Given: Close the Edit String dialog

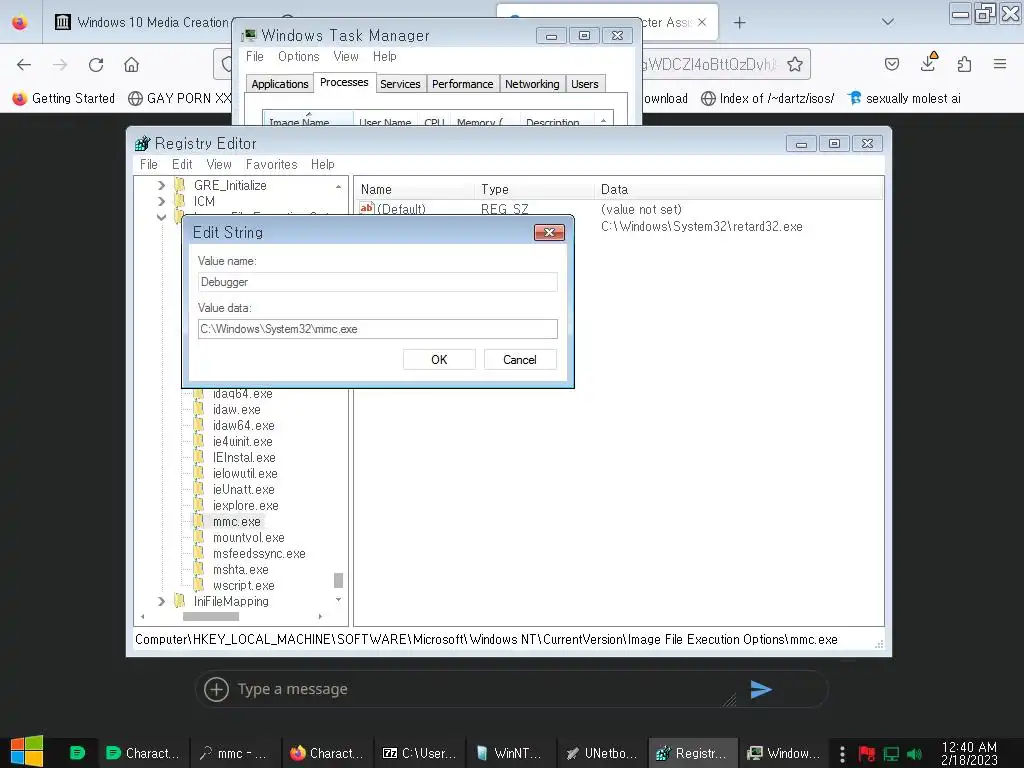Looking at the screenshot, I should pos(549,232).
